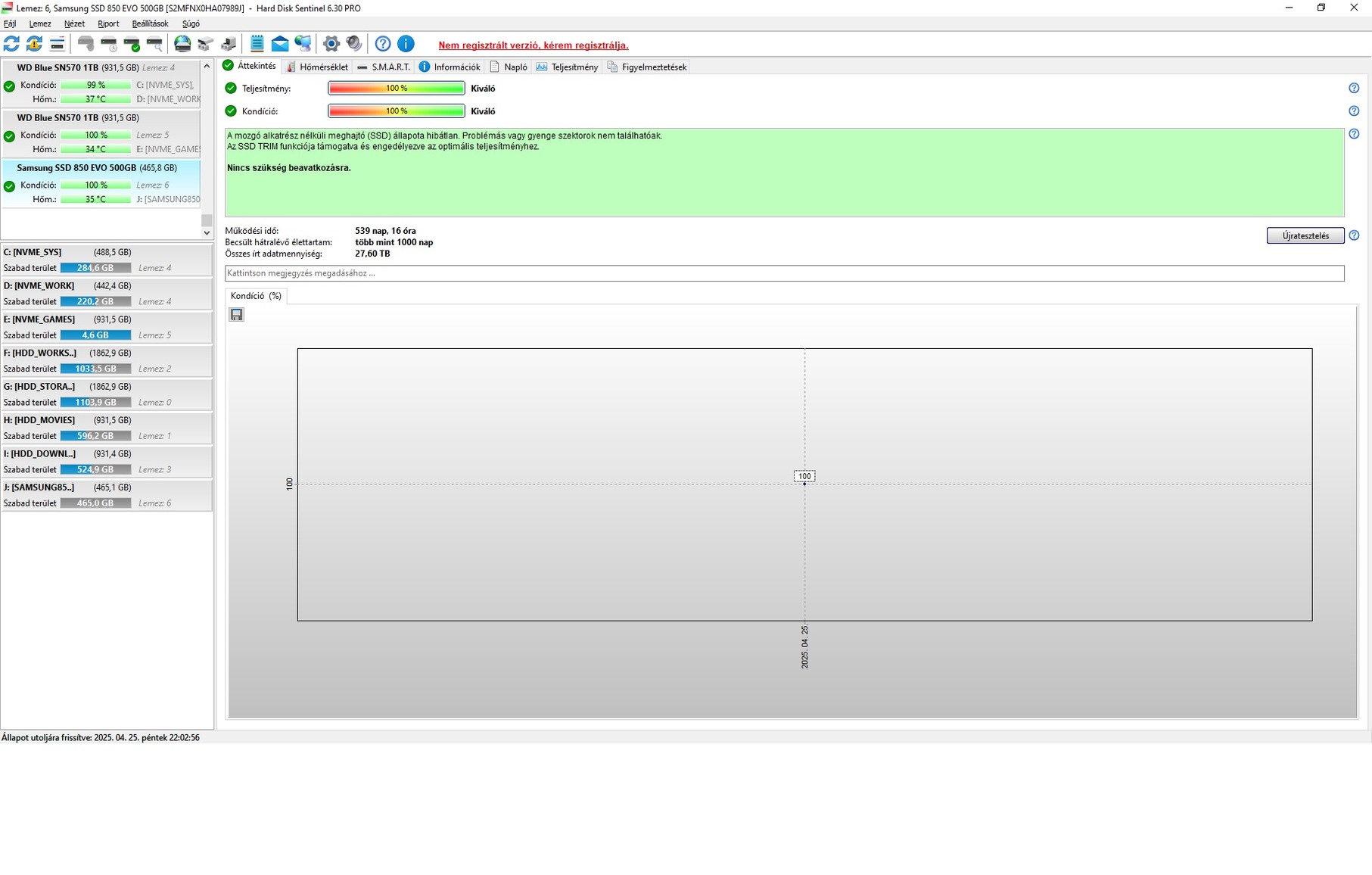
Task: Click the blue info icon in toolbar
Action: pos(406,44)
